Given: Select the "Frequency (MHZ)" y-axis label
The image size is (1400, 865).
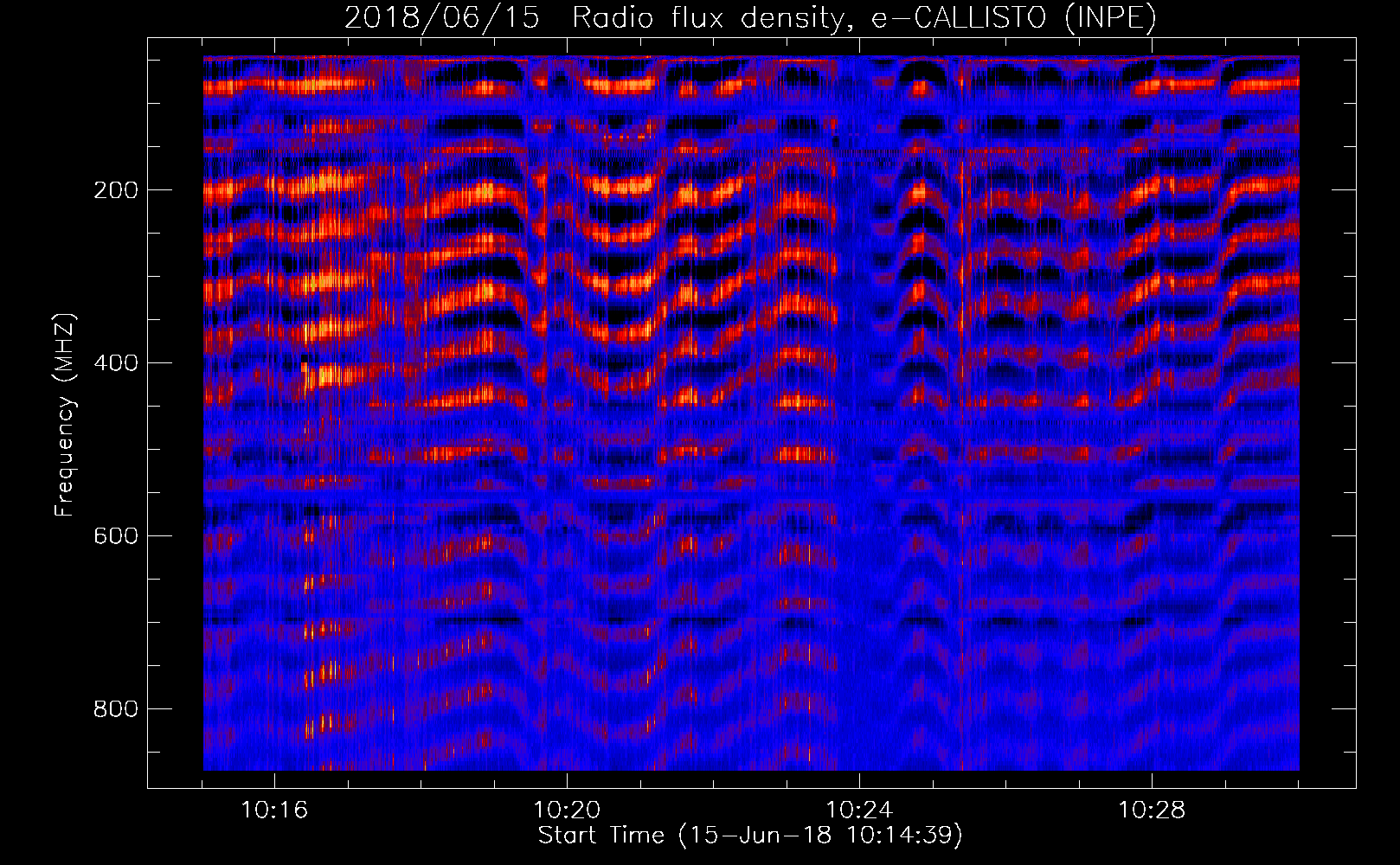Looking at the screenshot, I should point(65,414).
